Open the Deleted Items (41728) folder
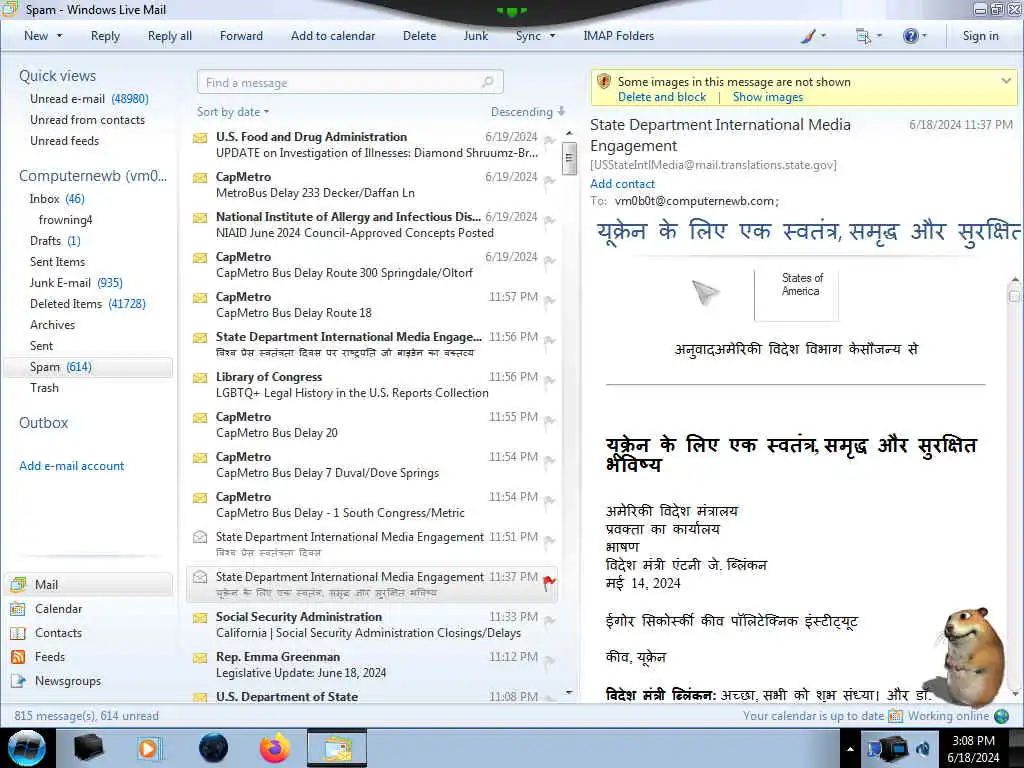Screen dimensions: 1024x768 [x=88, y=304]
